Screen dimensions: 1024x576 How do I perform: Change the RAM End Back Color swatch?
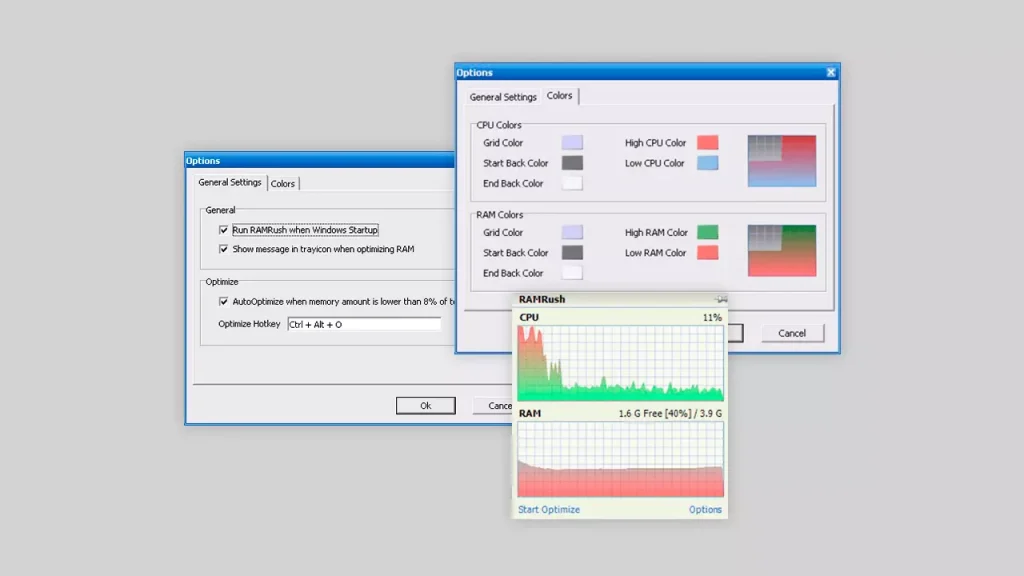(572, 273)
